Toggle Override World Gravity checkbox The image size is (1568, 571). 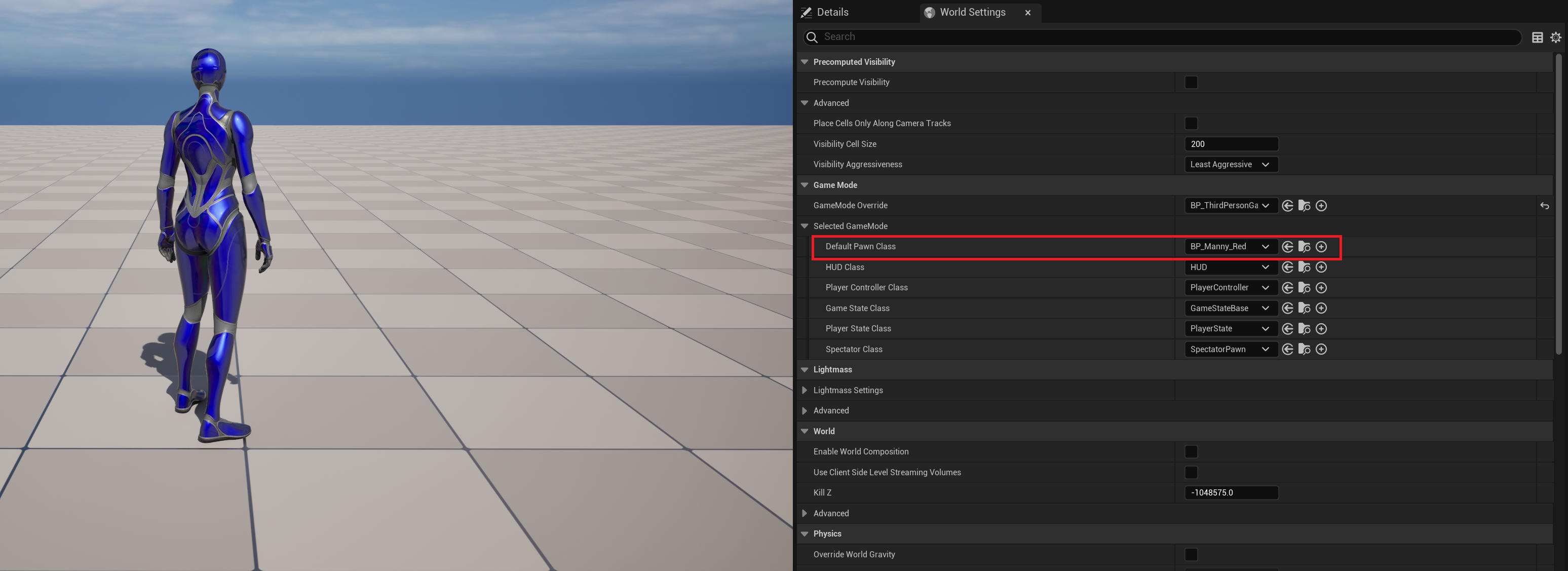(1191, 554)
